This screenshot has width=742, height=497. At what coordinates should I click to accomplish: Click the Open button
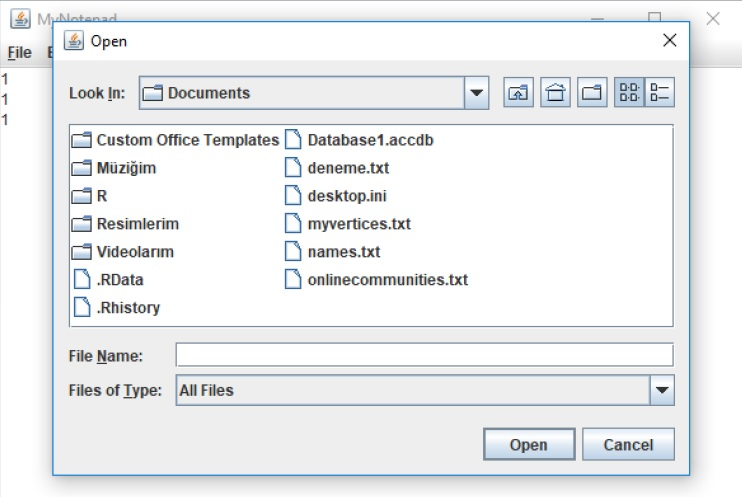(x=529, y=444)
